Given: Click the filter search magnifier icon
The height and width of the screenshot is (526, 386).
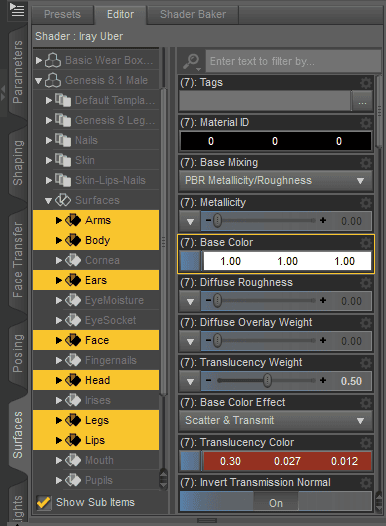Looking at the screenshot, I should 191,61.
